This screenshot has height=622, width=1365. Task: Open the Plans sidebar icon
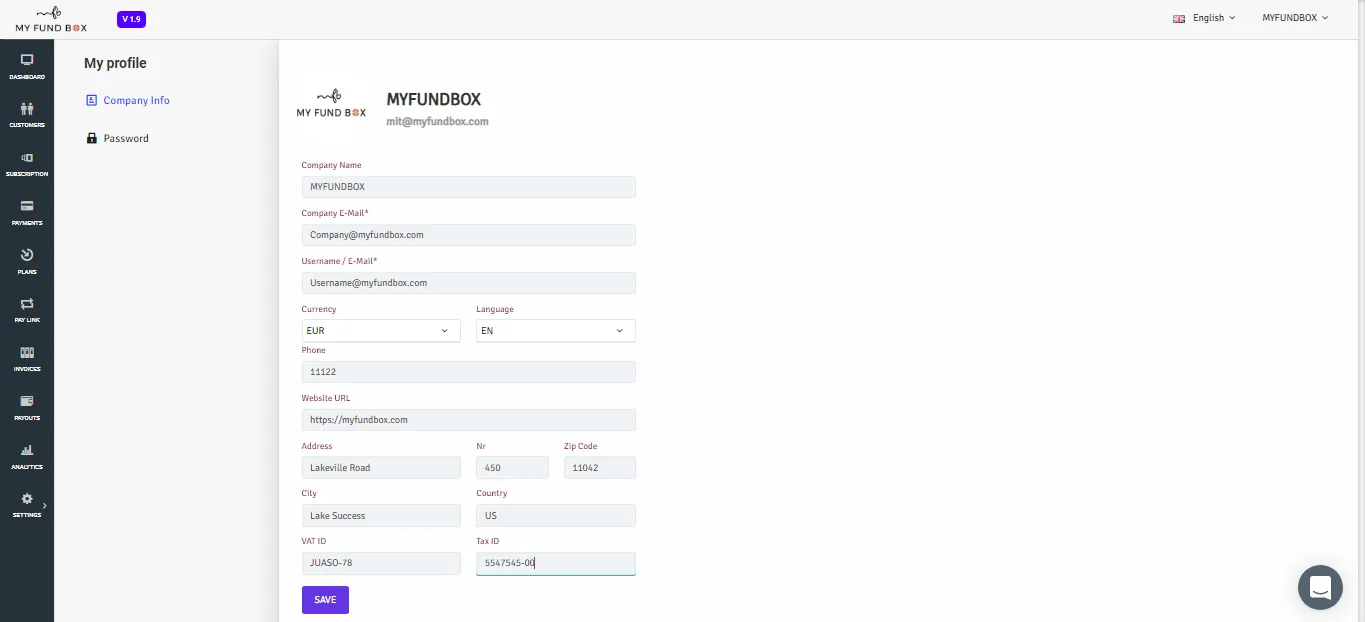(x=27, y=261)
